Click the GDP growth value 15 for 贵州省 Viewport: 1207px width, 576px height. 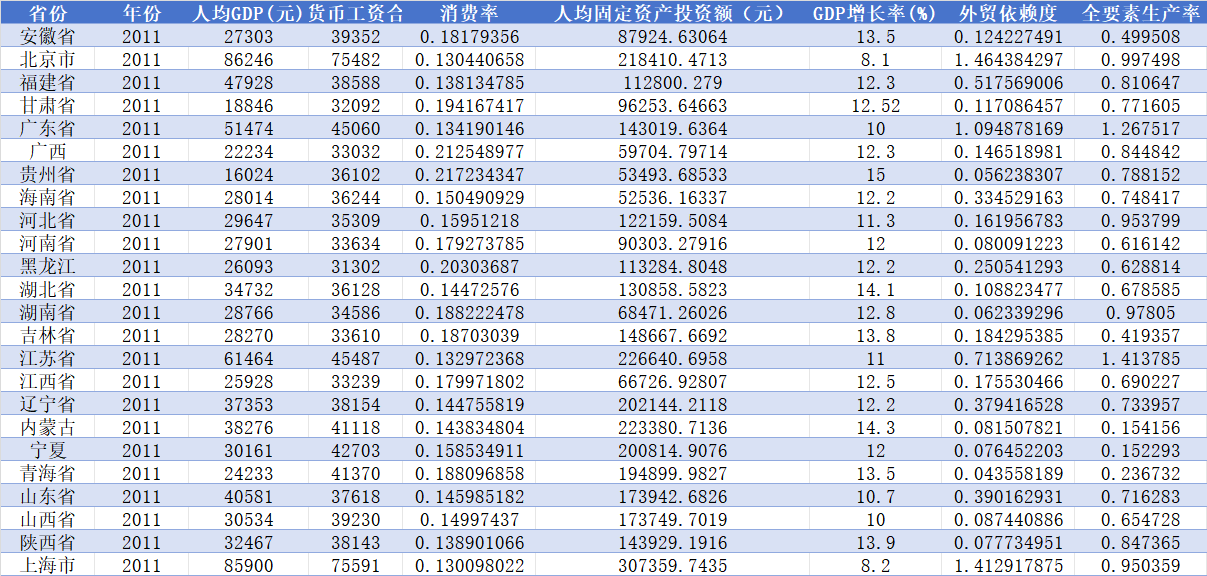(875, 174)
